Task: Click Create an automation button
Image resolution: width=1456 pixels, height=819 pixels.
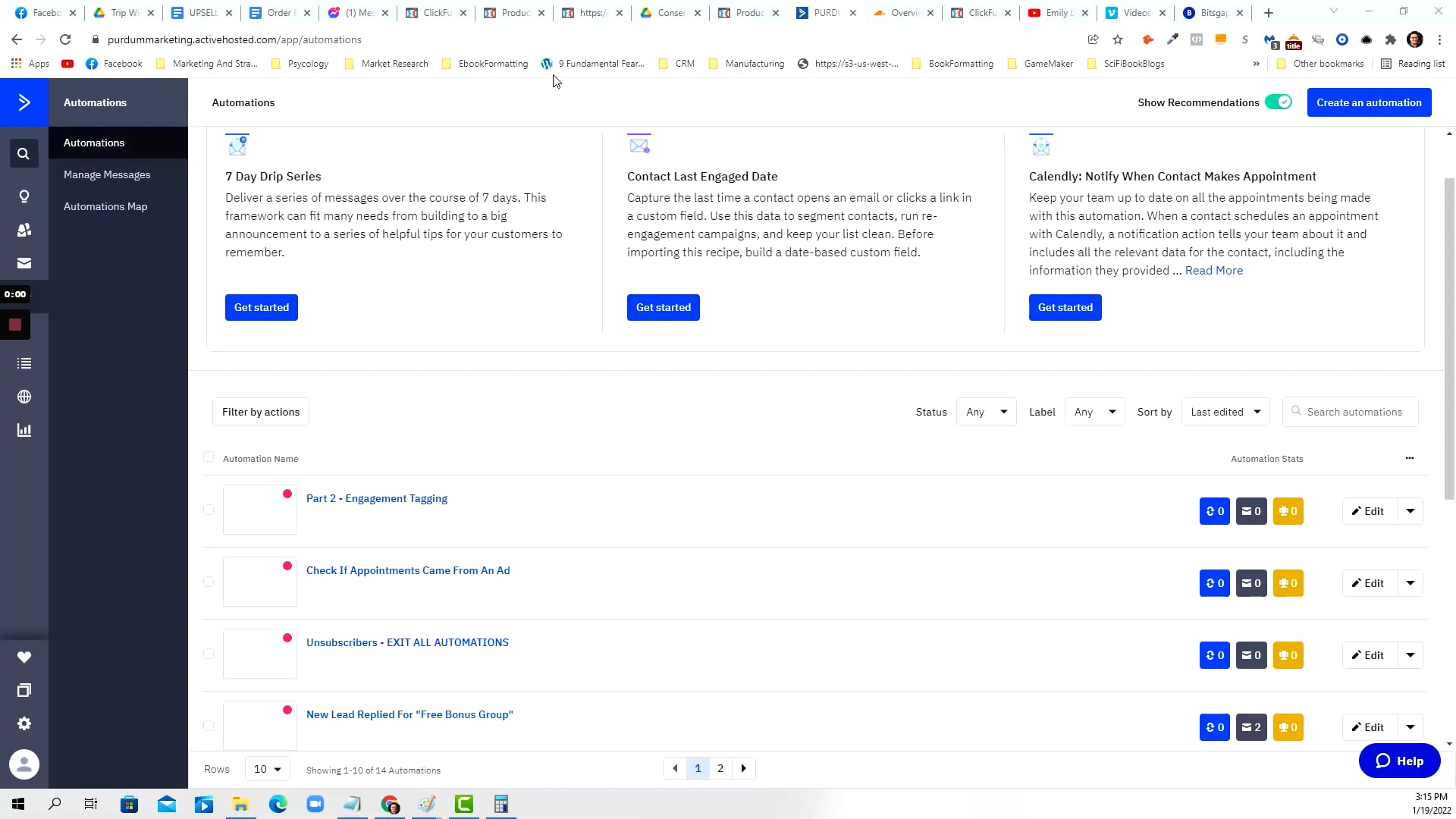Action: point(1369,102)
